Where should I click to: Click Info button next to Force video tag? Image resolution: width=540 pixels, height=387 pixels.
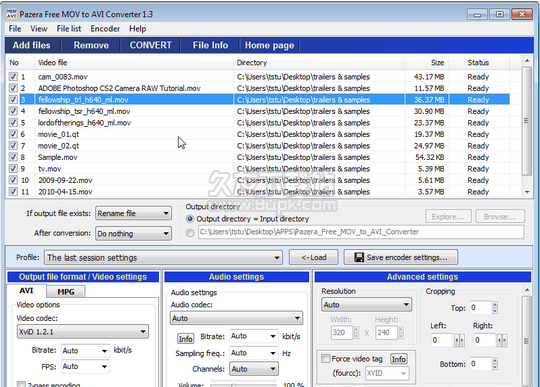398,359
